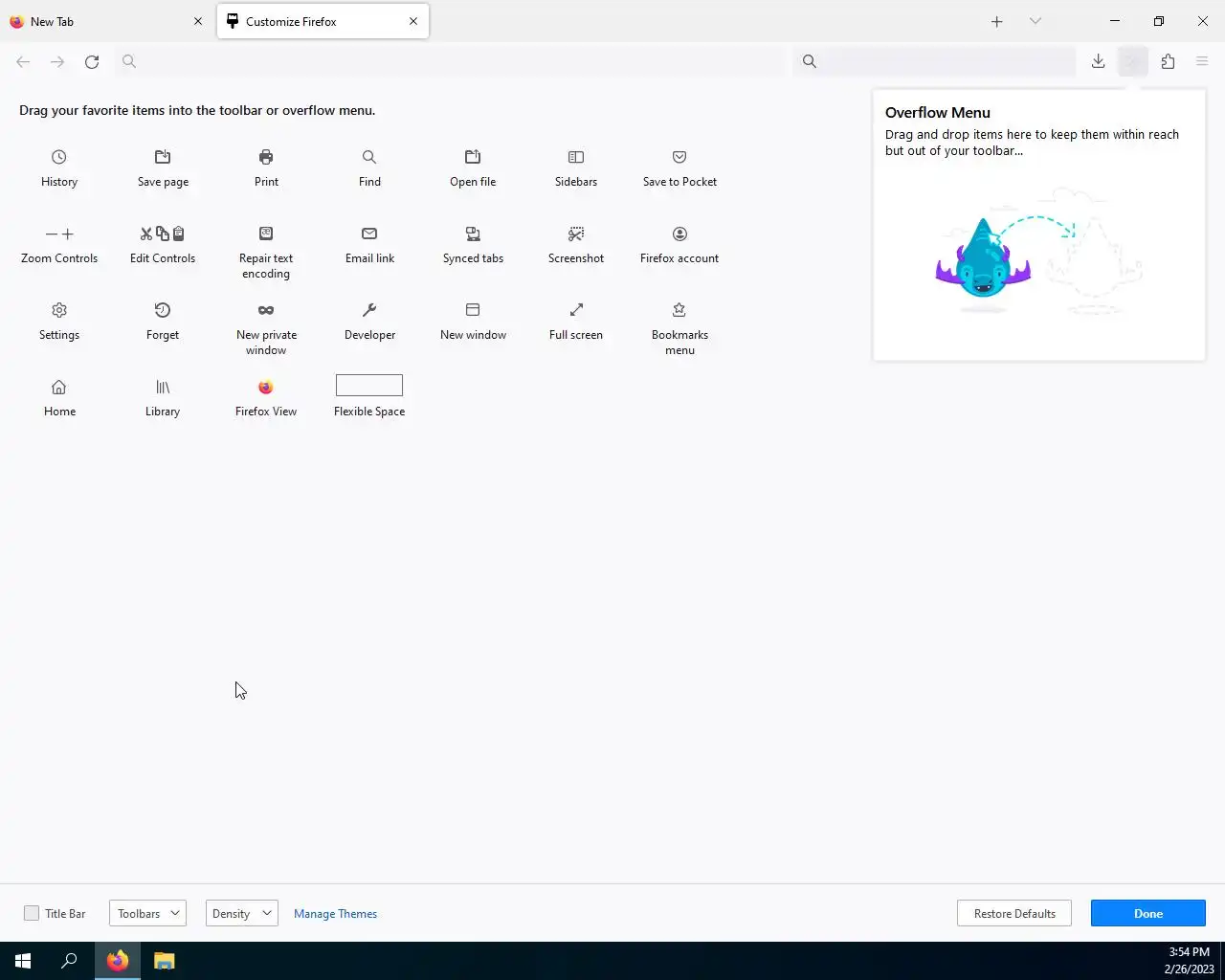Close the Customize Firefox tab

coord(413,21)
